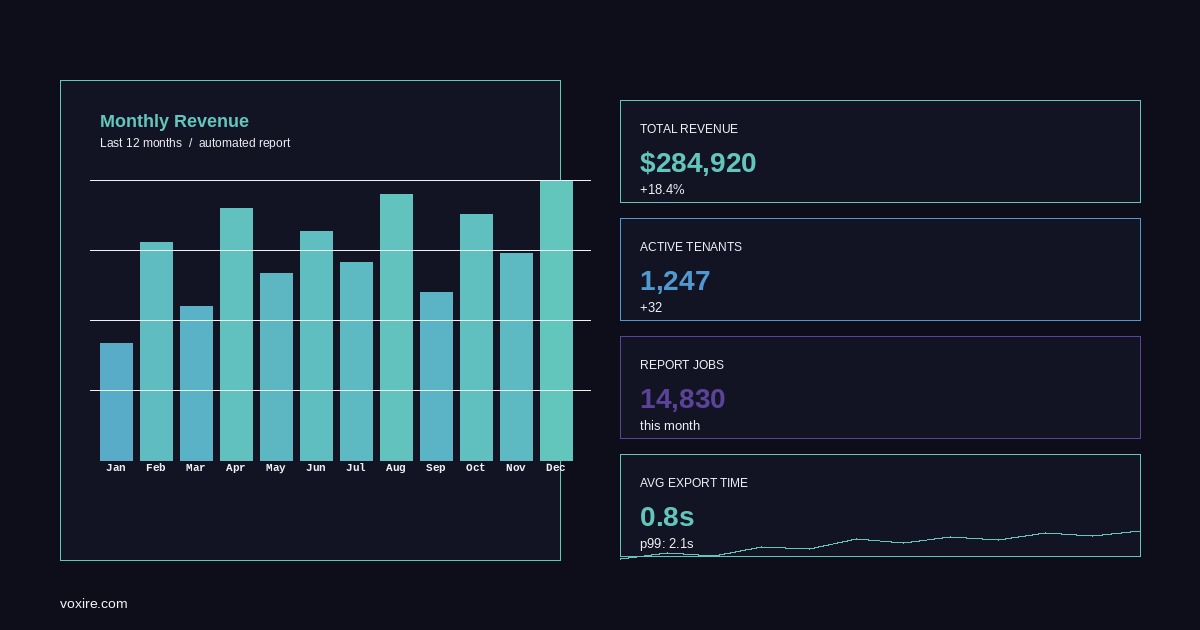Select the Sep revenue bar
Viewport: 1200px width, 630px height.
tap(436, 376)
